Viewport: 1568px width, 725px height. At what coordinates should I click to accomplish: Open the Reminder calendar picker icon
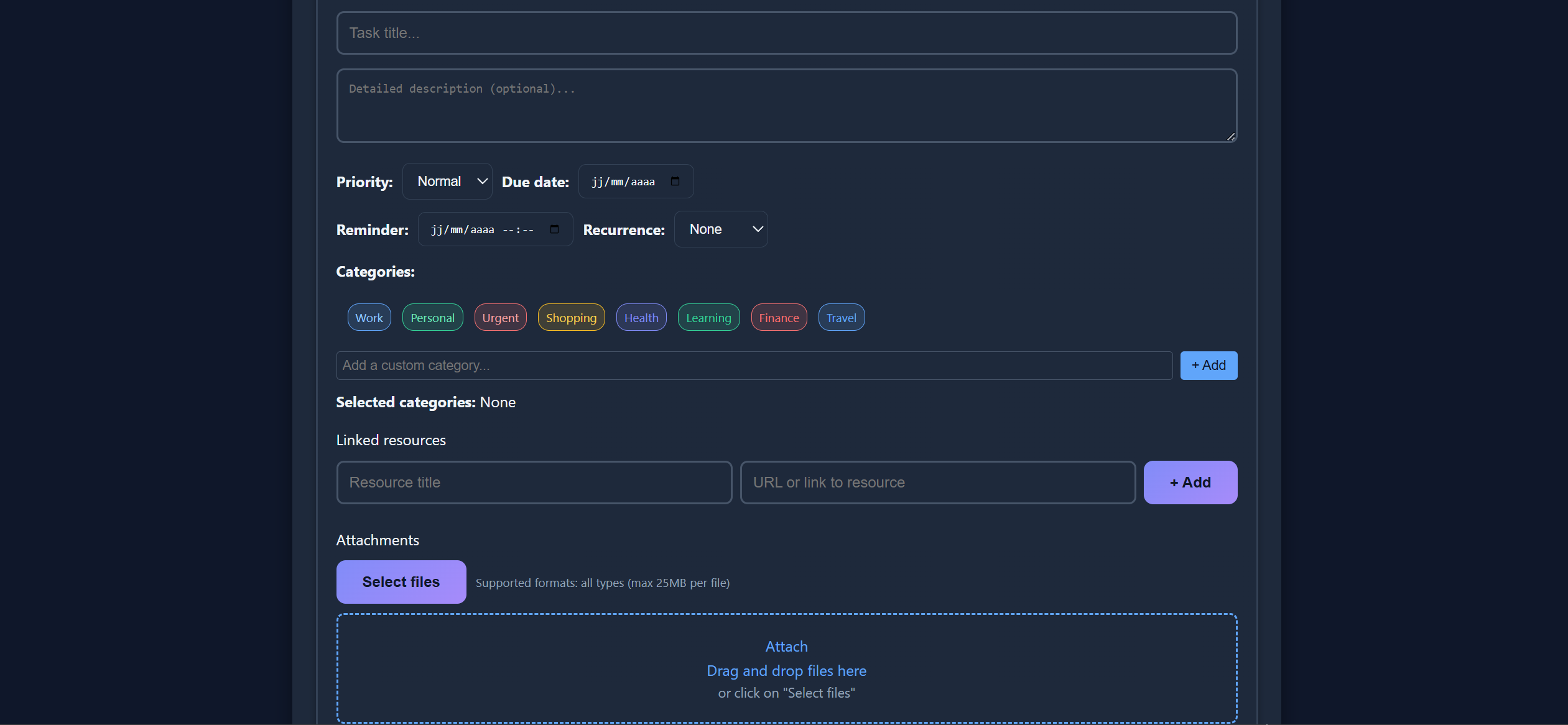tap(554, 229)
